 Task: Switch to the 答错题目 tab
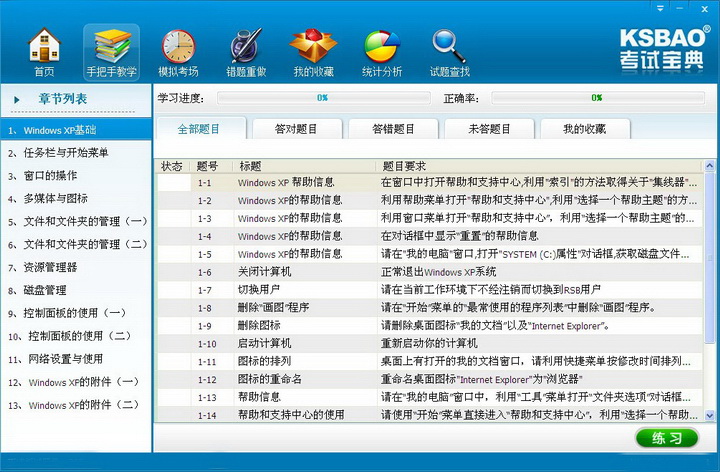pos(393,129)
